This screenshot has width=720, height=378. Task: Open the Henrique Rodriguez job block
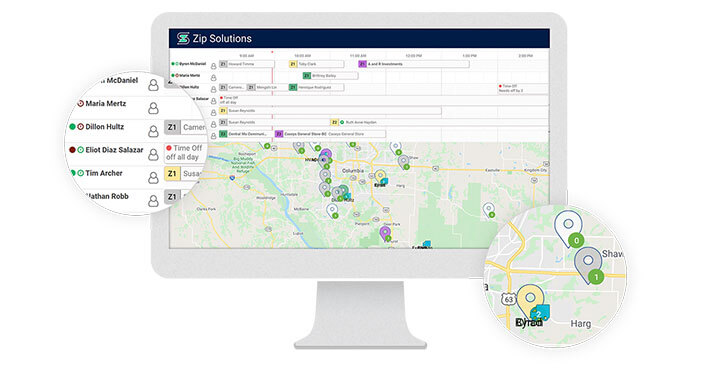[316, 87]
